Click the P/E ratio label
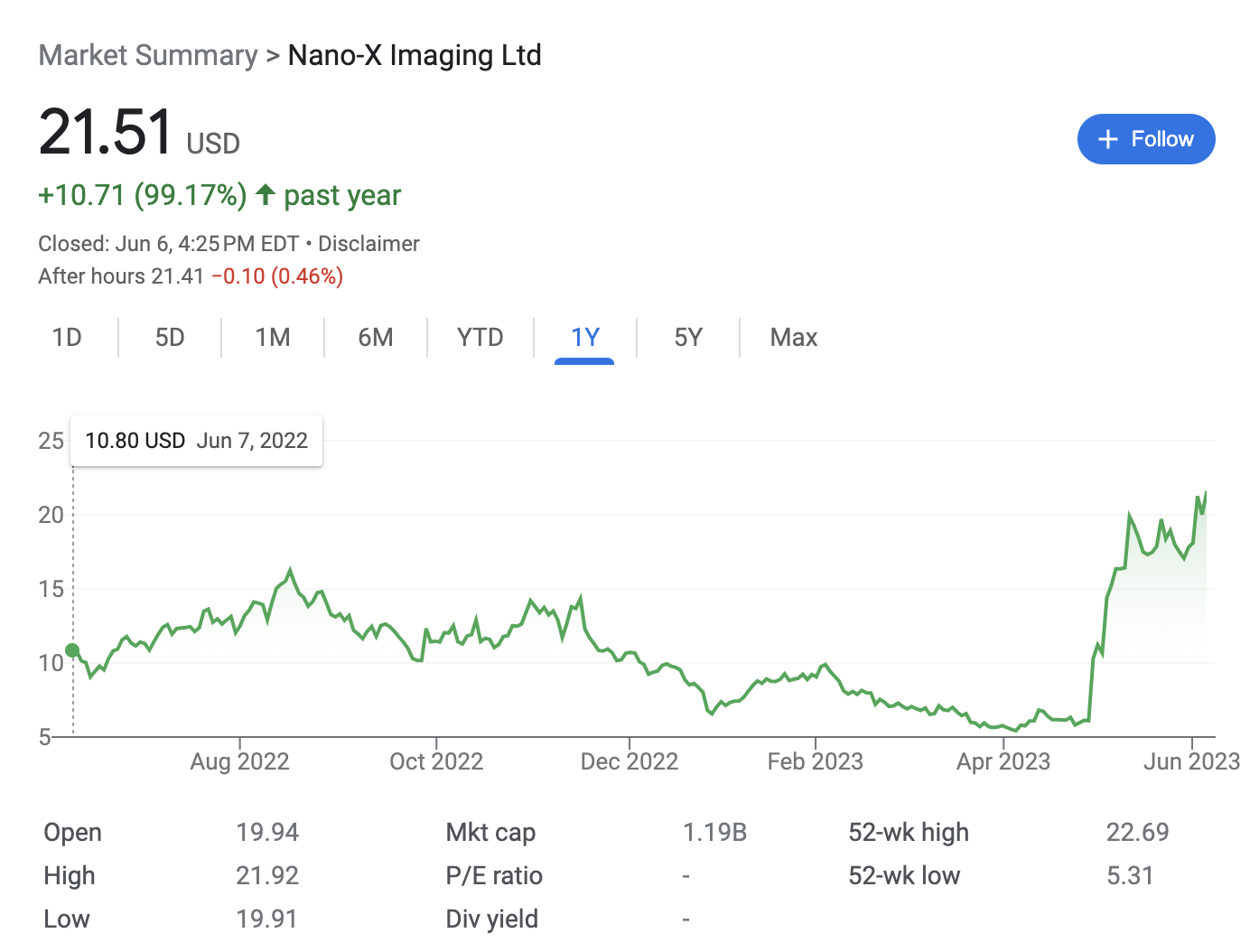This screenshot has height=952, width=1259. 494,875
